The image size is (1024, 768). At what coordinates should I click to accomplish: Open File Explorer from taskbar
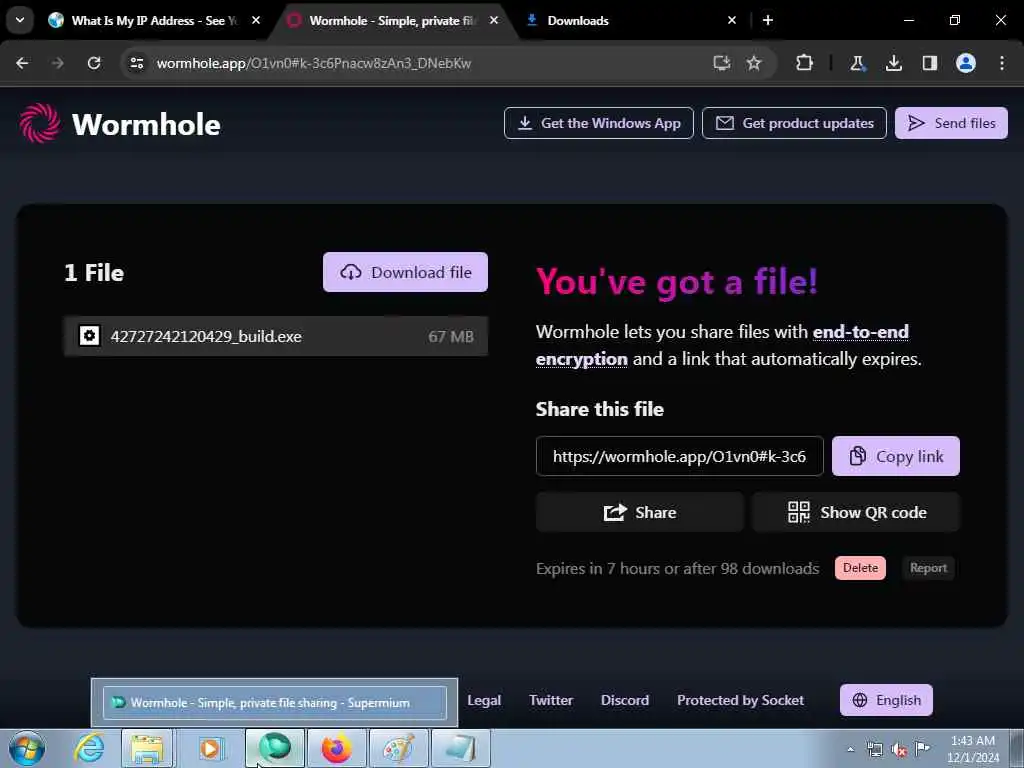pyautogui.click(x=148, y=748)
